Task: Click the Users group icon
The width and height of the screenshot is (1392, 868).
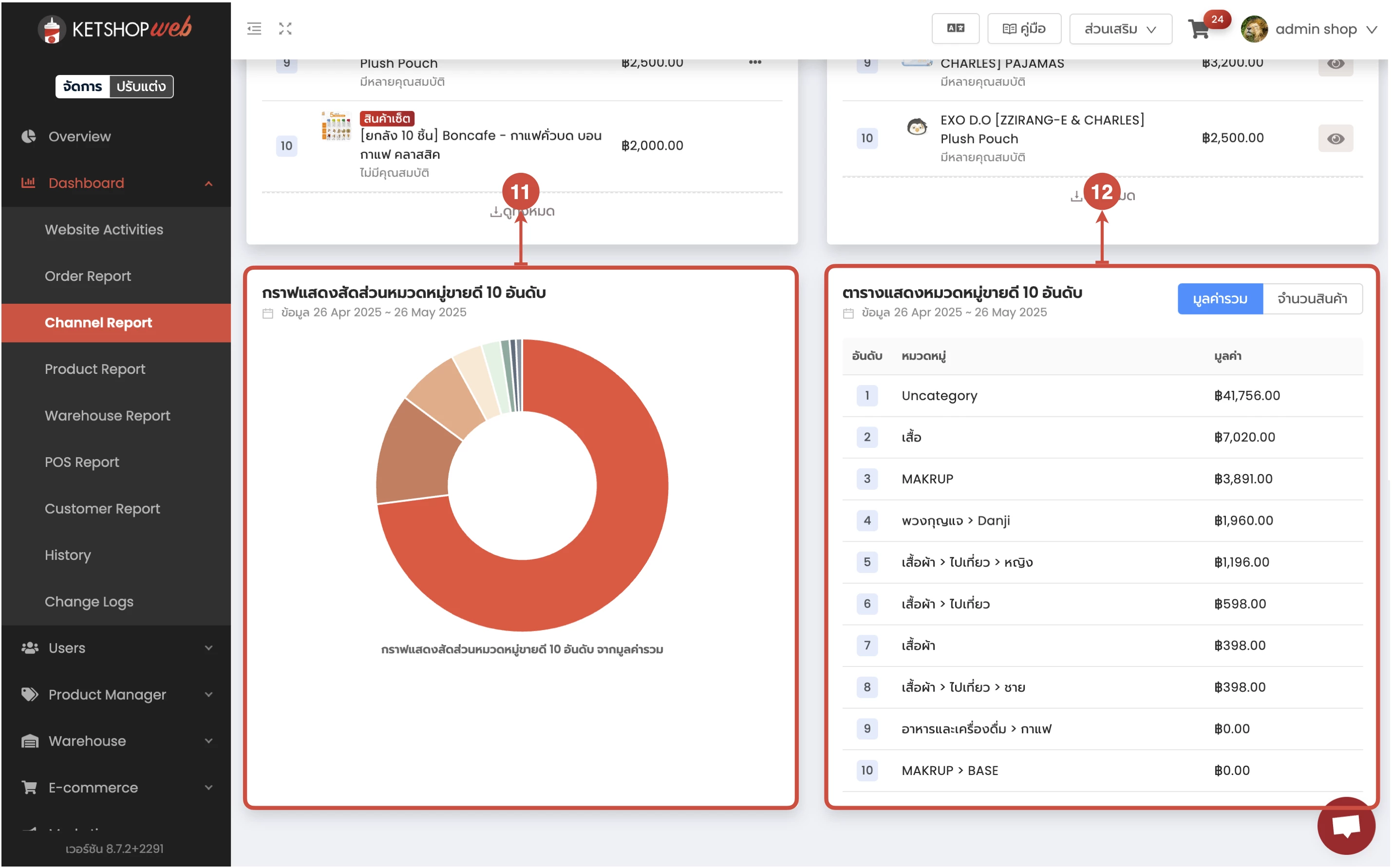Action: click(29, 648)
